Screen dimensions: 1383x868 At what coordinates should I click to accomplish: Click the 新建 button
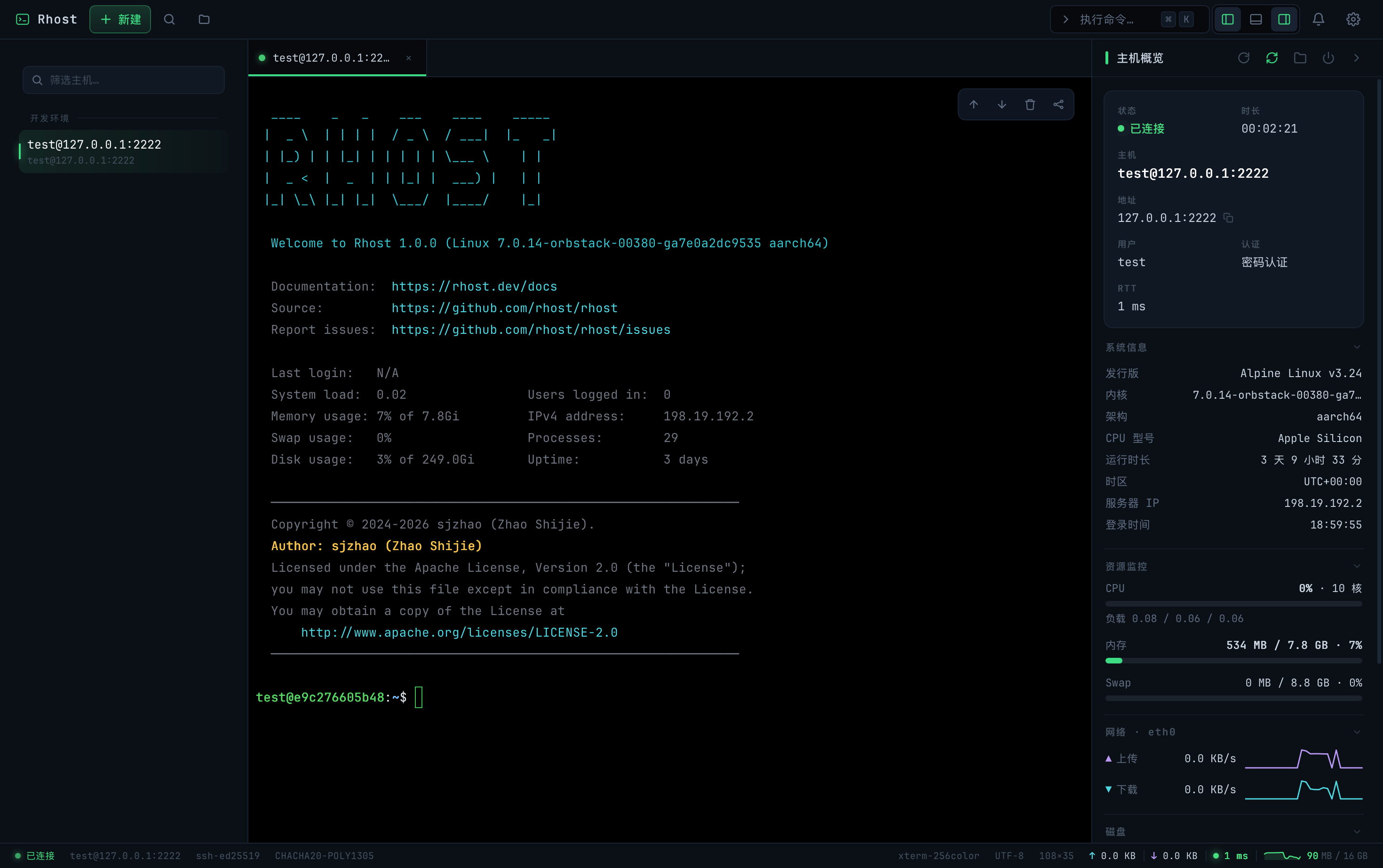120,20
